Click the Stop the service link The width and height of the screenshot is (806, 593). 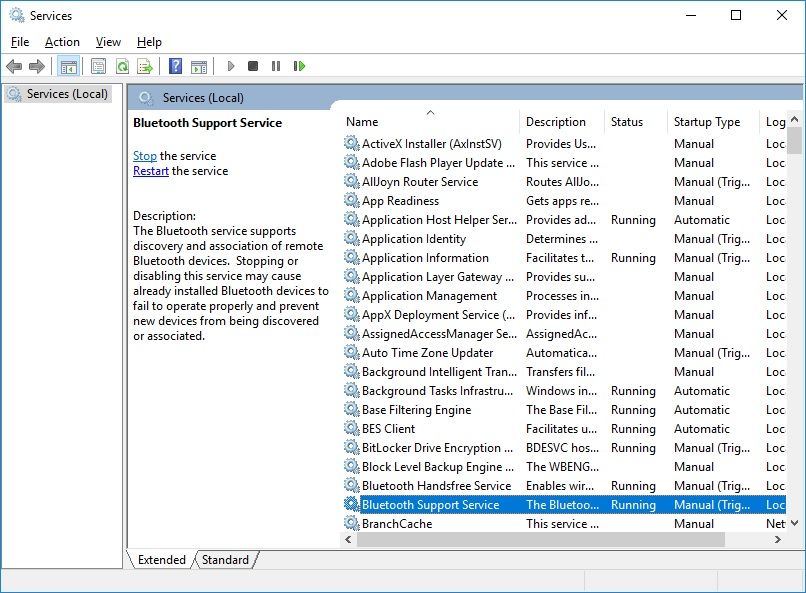click(145, 156)
